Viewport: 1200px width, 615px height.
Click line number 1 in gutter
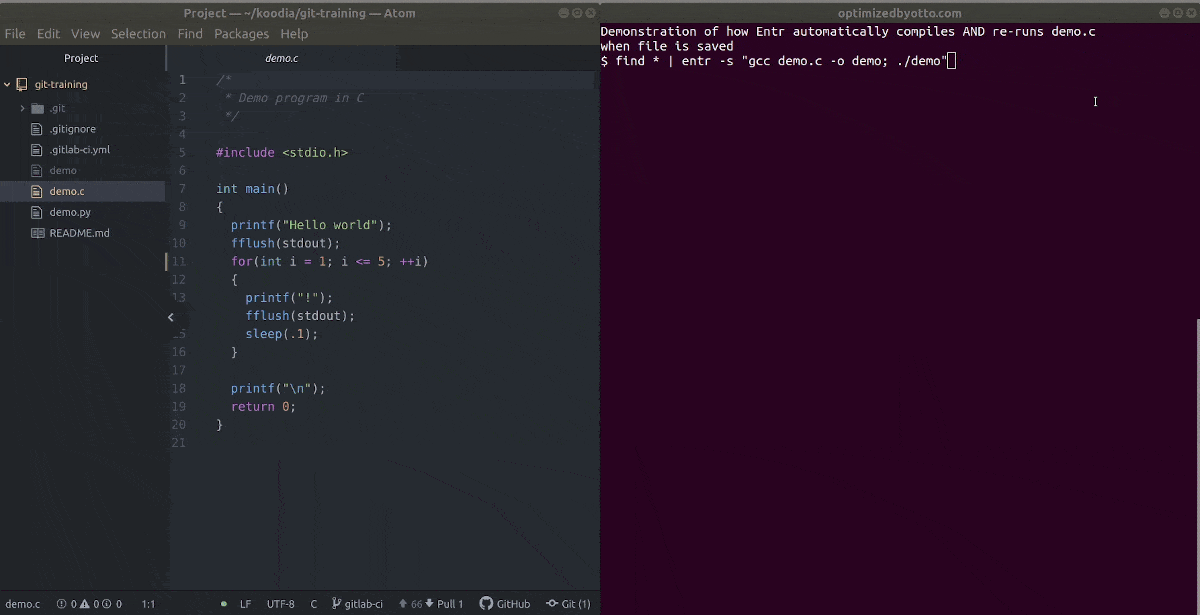click(x=182, y=80)
